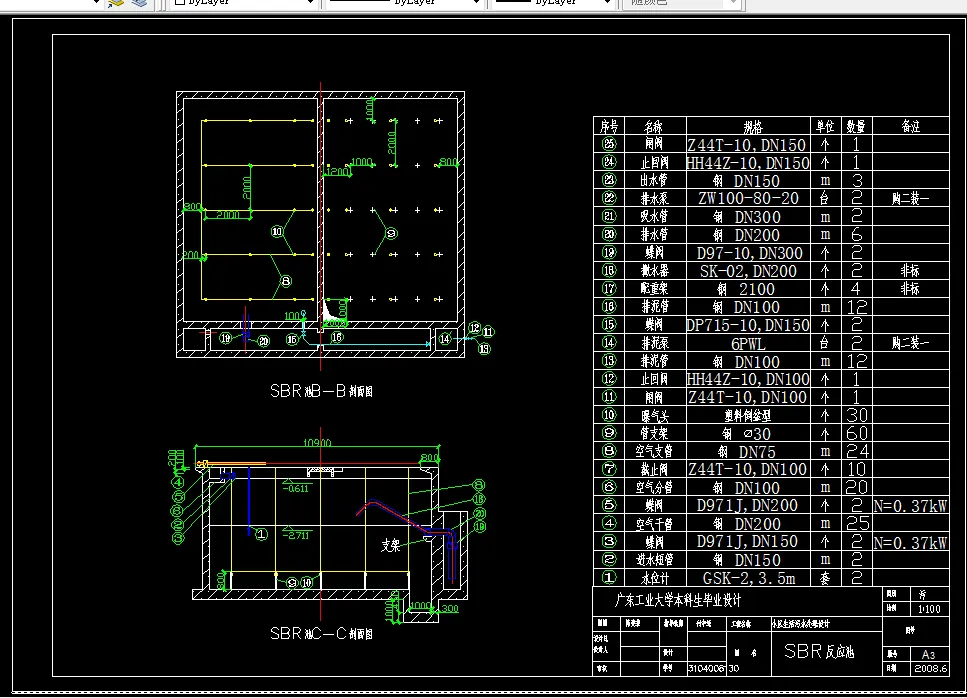Click quantity 25 in row 4

pos(857,524)
